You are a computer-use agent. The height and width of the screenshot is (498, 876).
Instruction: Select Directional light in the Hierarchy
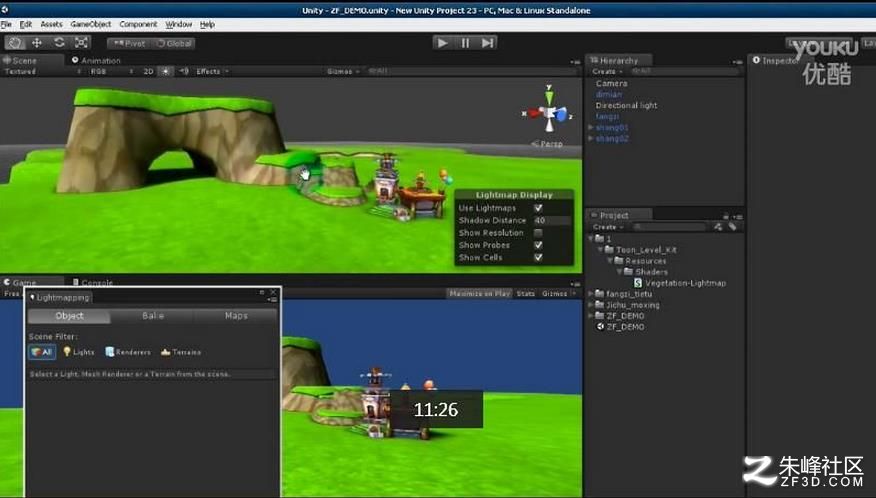[626, 105]
